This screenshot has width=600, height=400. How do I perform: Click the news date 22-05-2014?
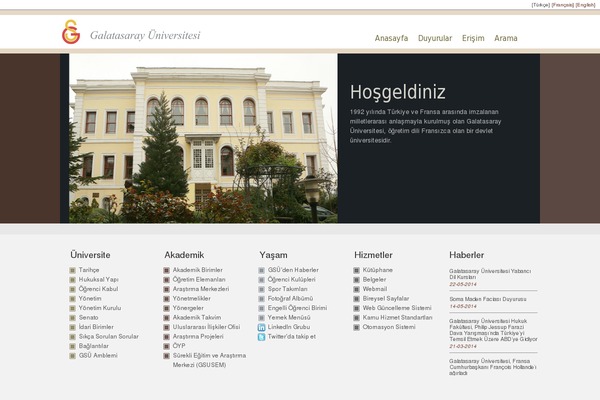(x=463, y=284)
